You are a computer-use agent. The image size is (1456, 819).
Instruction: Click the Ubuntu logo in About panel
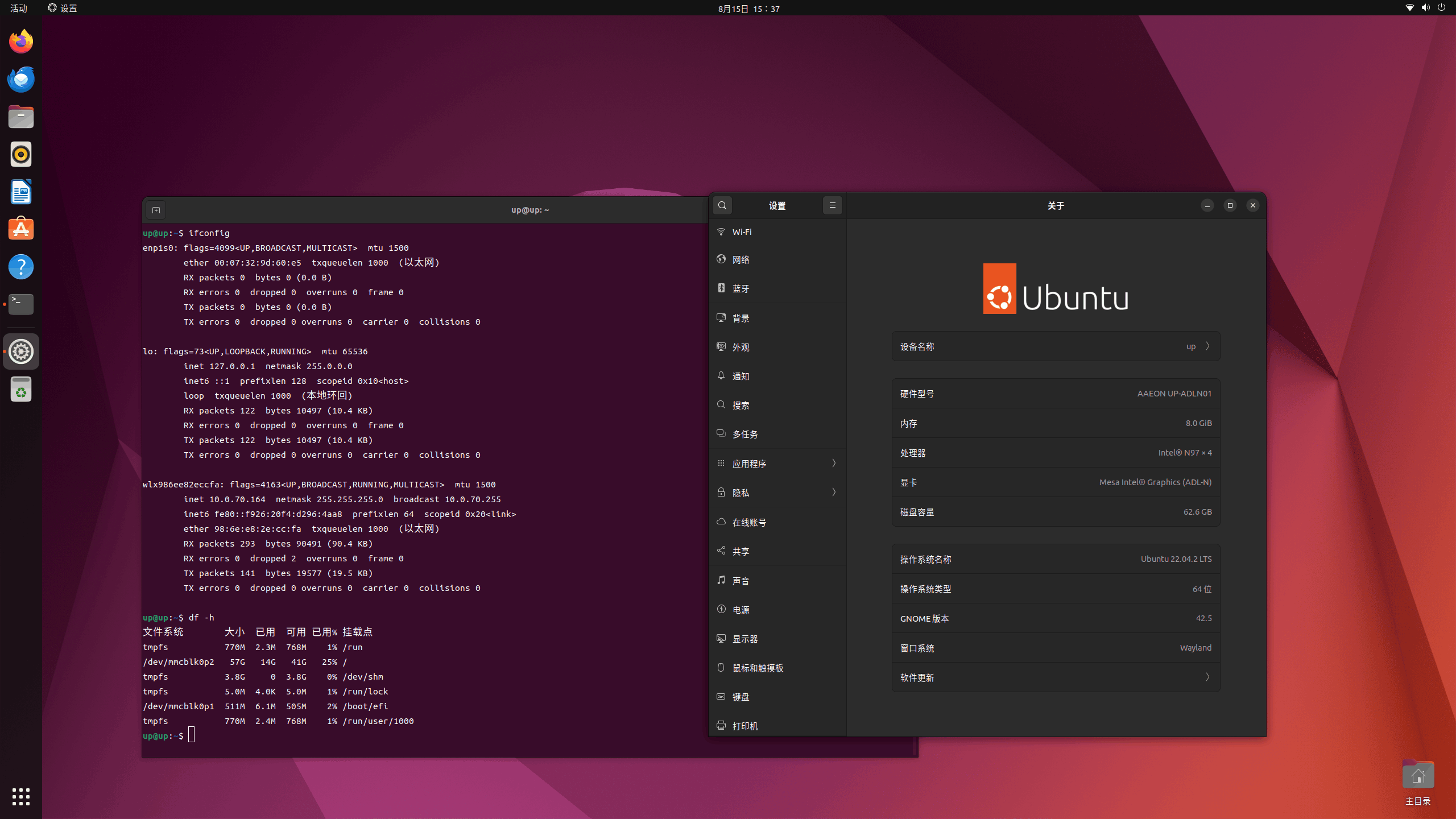[x=1056, y=288]
